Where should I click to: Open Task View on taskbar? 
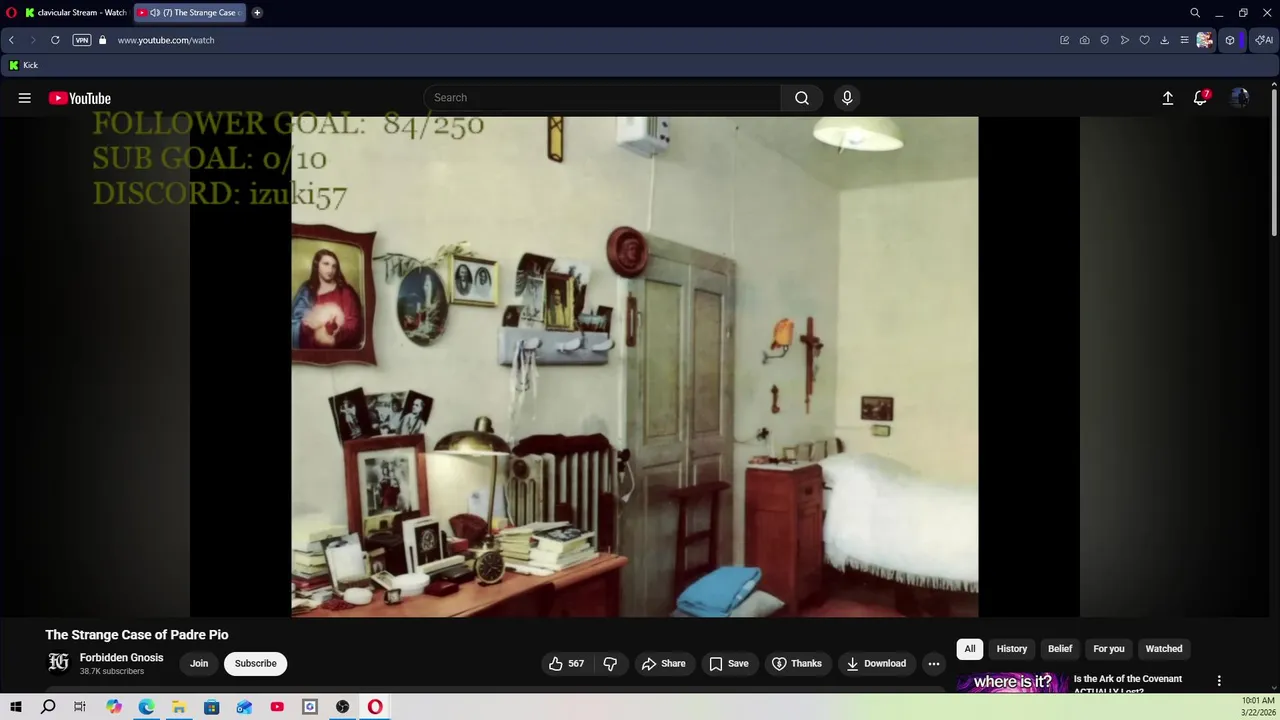80,707
